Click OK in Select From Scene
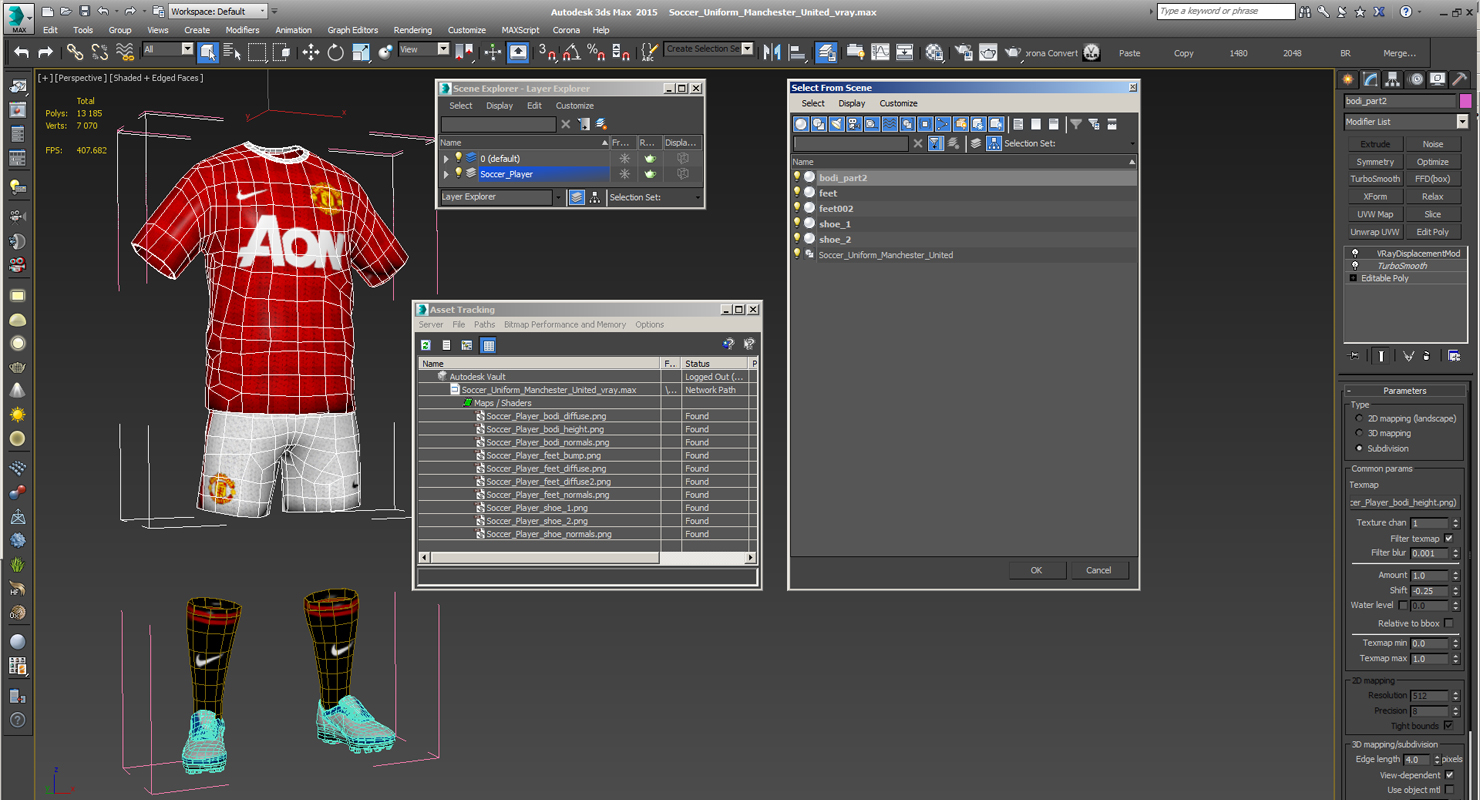 1036,570
